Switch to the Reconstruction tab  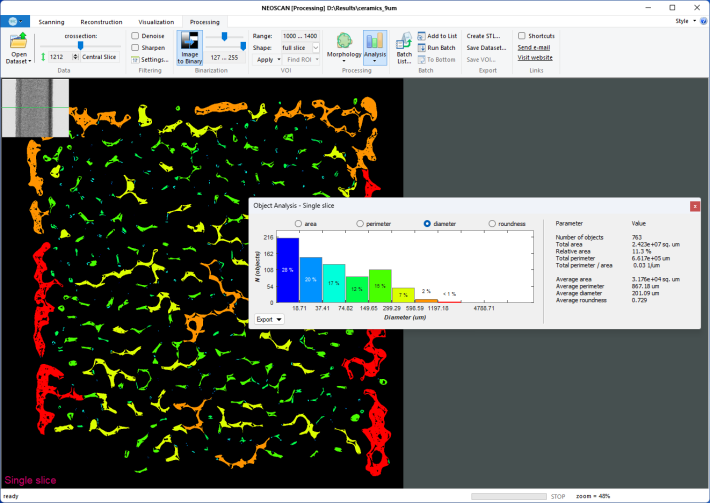click(102, 21)
